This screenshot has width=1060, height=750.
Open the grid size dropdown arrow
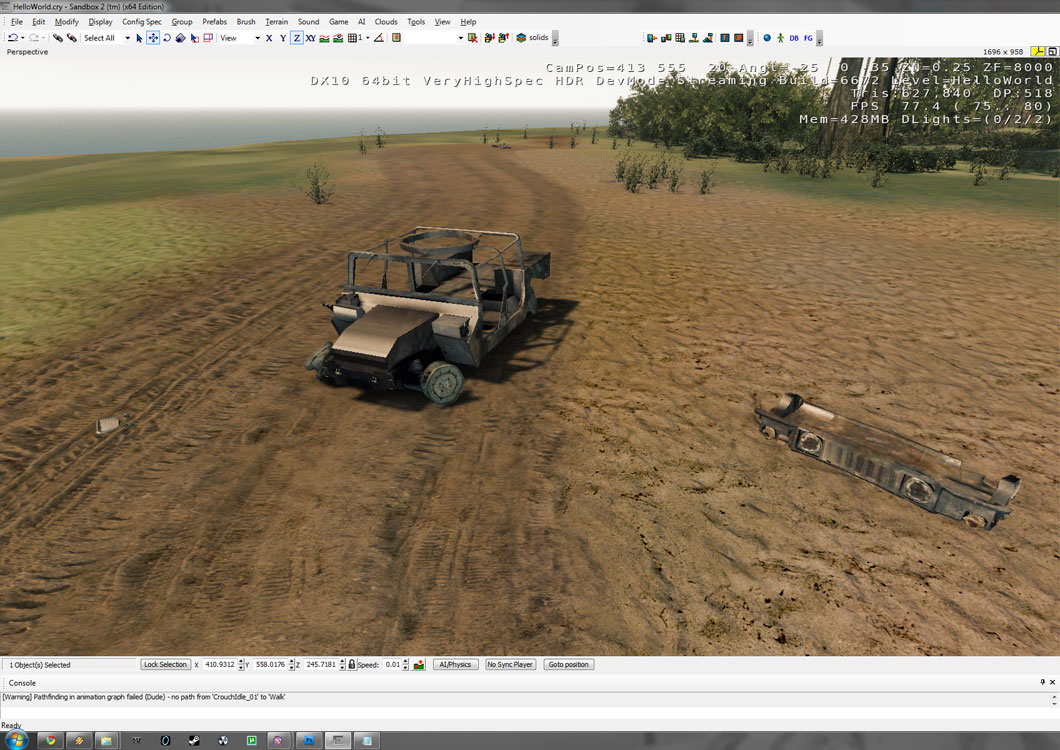(368, 38)
